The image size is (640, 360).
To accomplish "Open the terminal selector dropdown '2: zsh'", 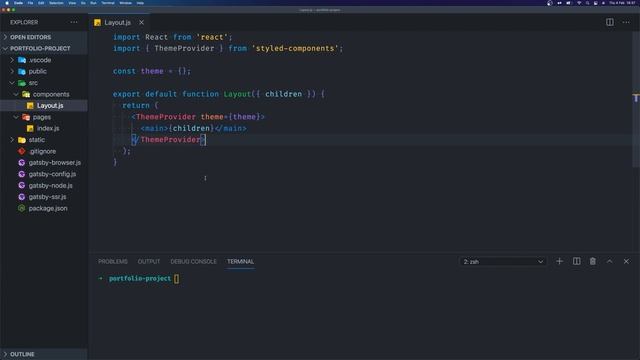I will tap(503, 262).
